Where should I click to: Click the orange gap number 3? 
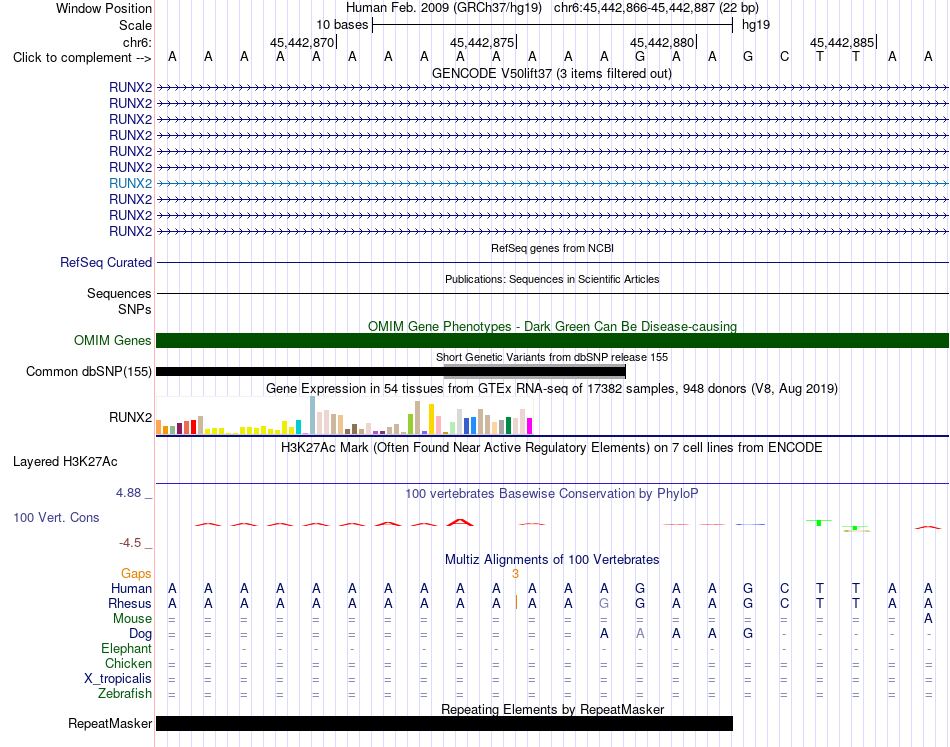pos(515,573)
